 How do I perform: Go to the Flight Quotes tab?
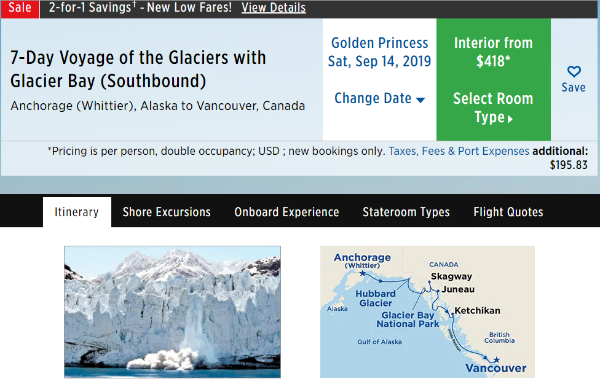[x=508, y=212]
